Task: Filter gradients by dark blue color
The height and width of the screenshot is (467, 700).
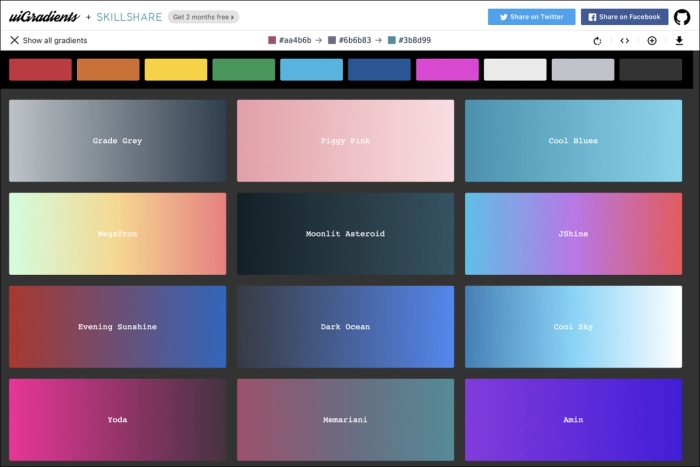Action: click(x=379, y=70)
